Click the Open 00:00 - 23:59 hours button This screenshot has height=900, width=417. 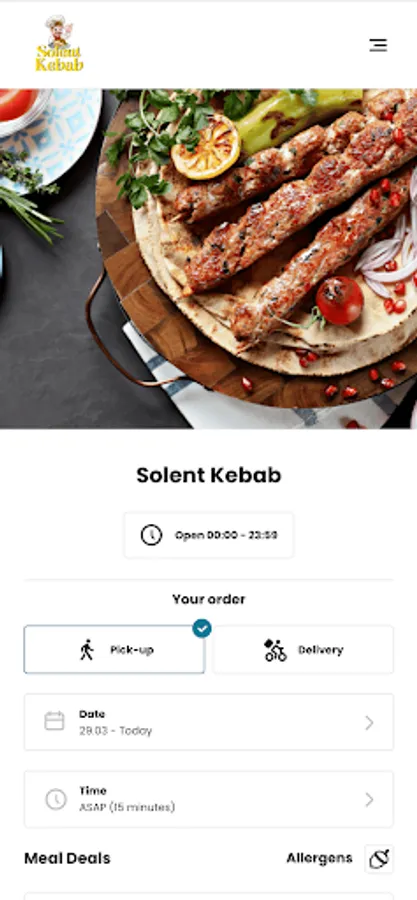[x=209, y=535]
